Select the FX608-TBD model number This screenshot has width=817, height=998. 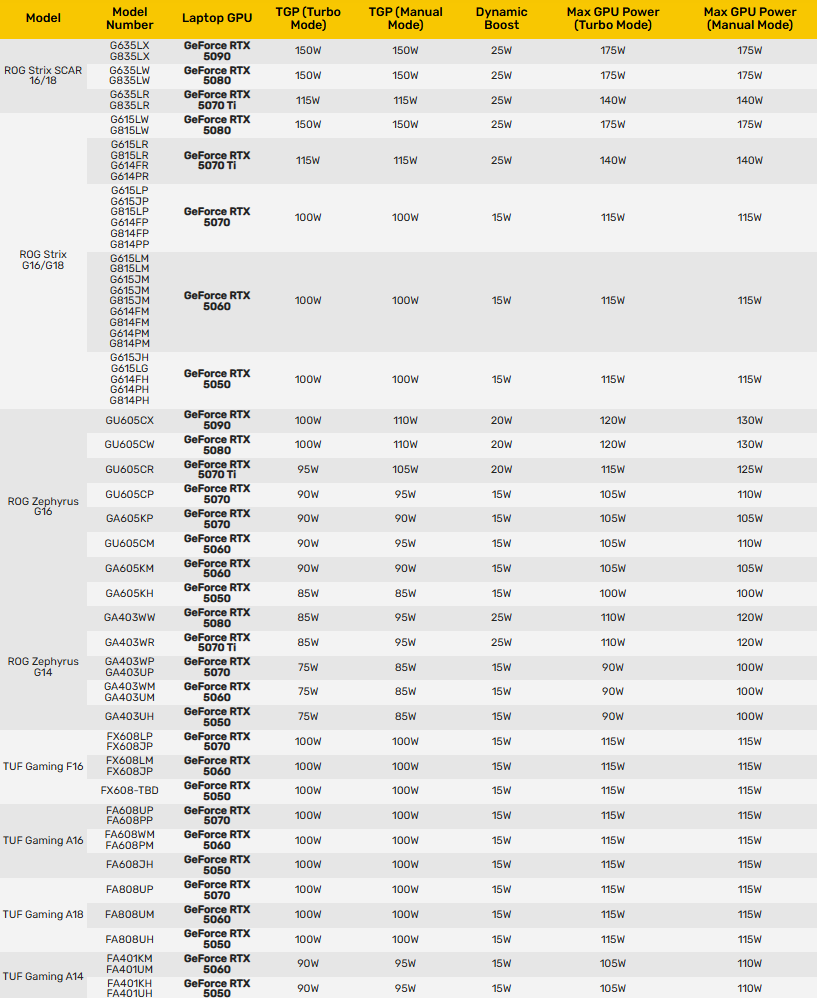(130, 791)
